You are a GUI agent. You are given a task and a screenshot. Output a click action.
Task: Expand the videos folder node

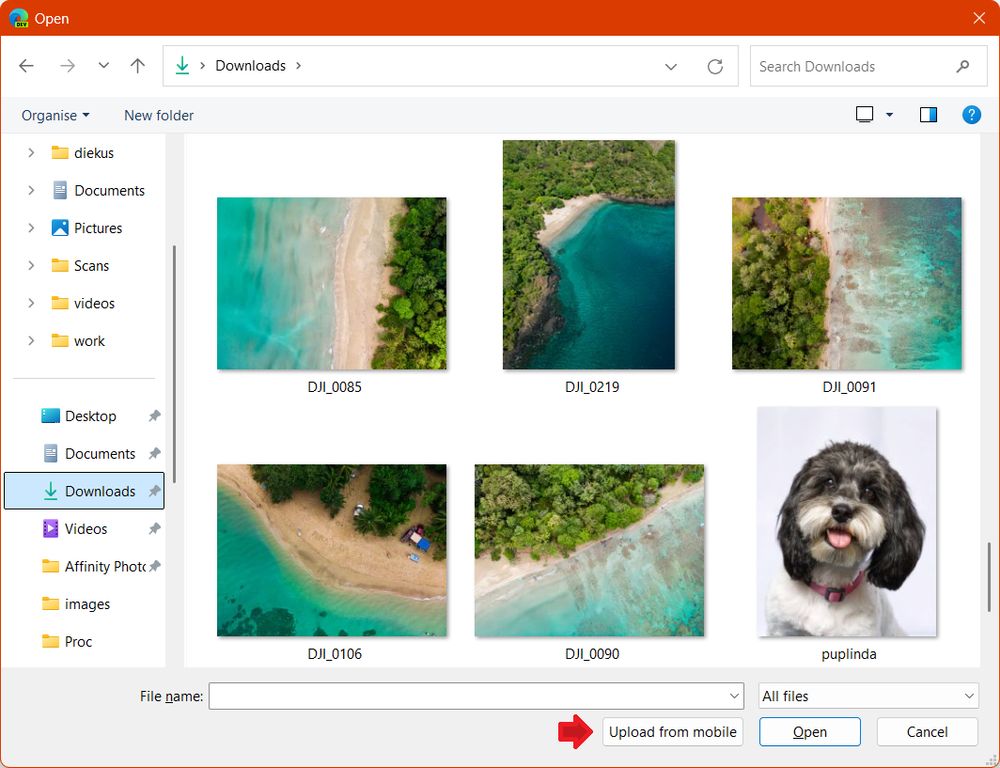31,304
